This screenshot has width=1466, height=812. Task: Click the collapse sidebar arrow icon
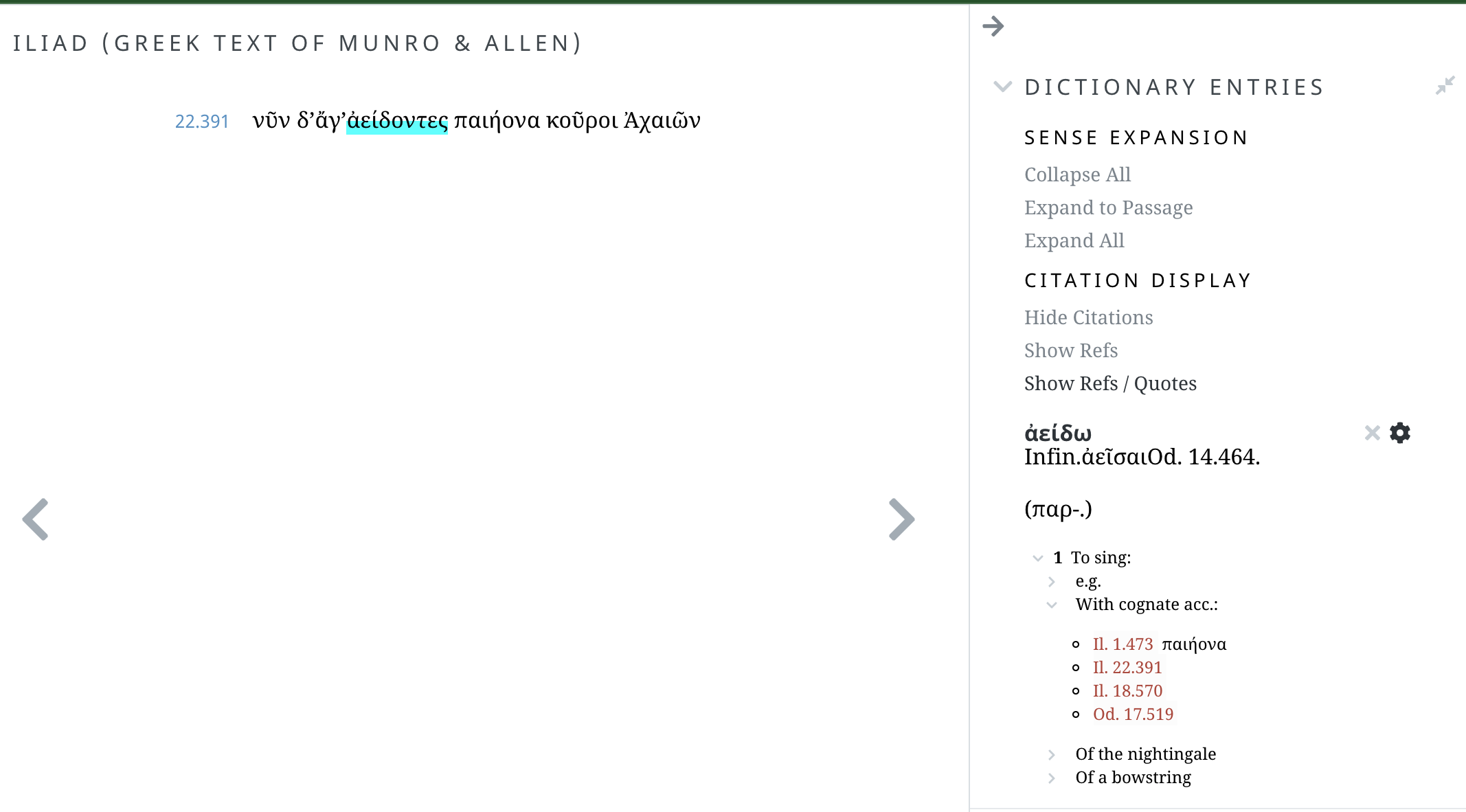click(994, 26)
